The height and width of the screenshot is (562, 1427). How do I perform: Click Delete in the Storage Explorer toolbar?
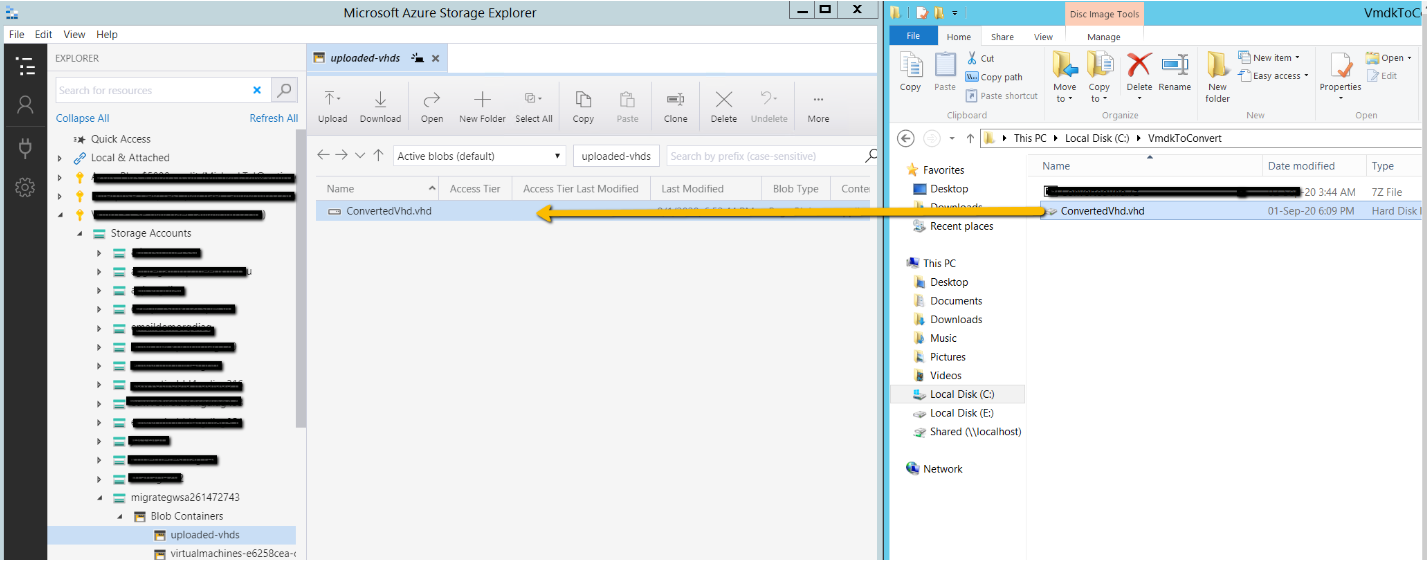coord(724,106)
